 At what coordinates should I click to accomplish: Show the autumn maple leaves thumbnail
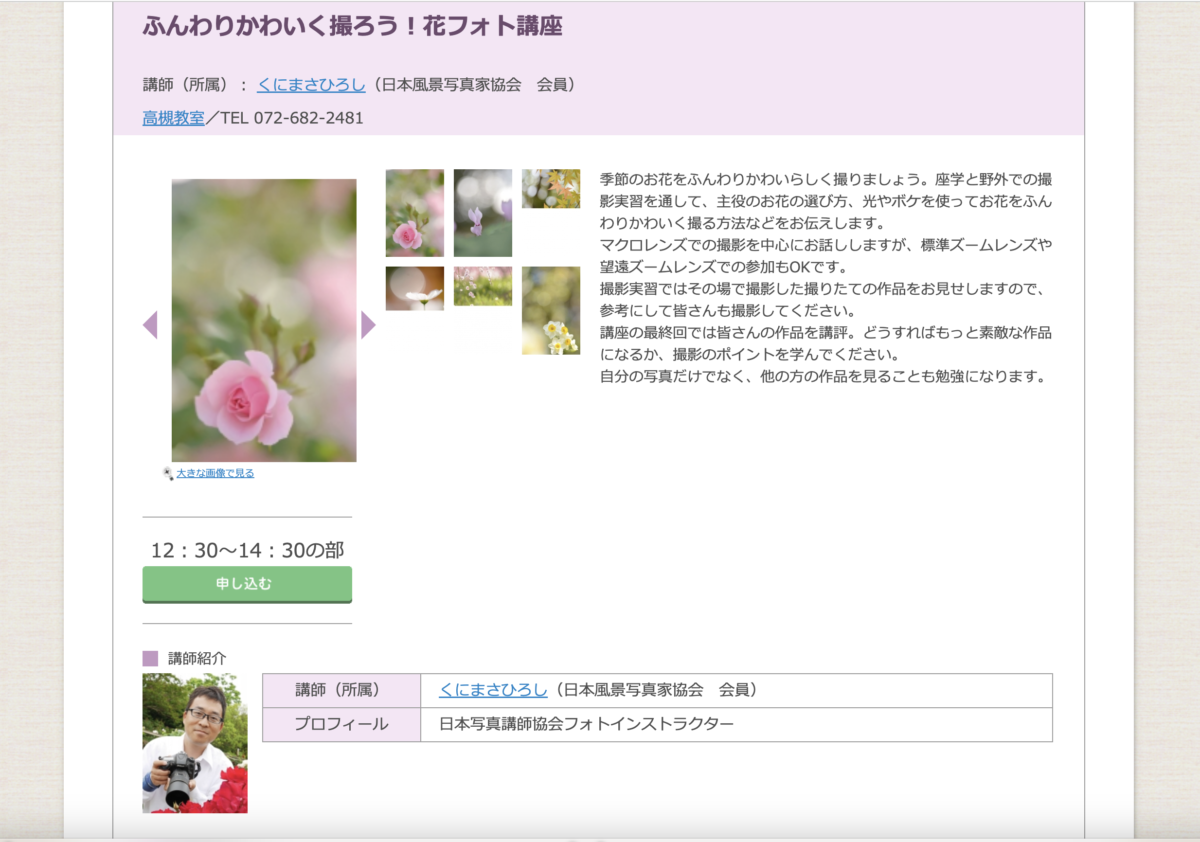pyautogui.click(x=550, y=188)
